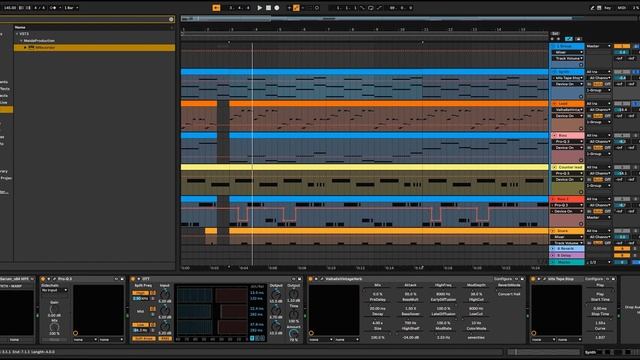Click the Stop button in transport
The height and width of the screenshot is (360, 640).
point(268,8)
